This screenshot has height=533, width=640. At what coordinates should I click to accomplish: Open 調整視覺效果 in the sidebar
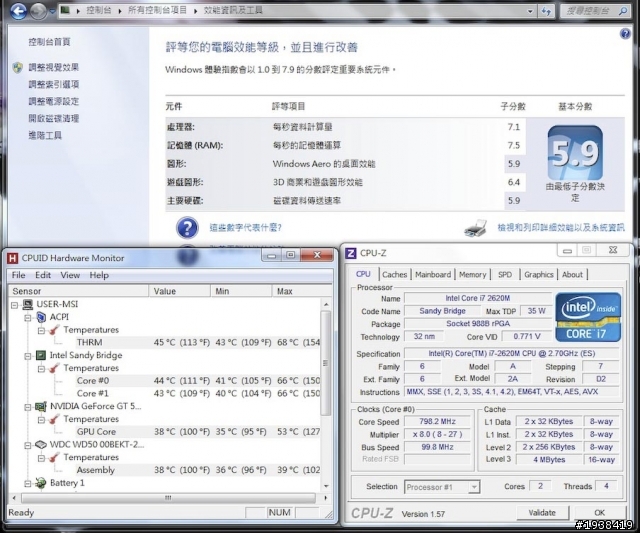point(53,67)
